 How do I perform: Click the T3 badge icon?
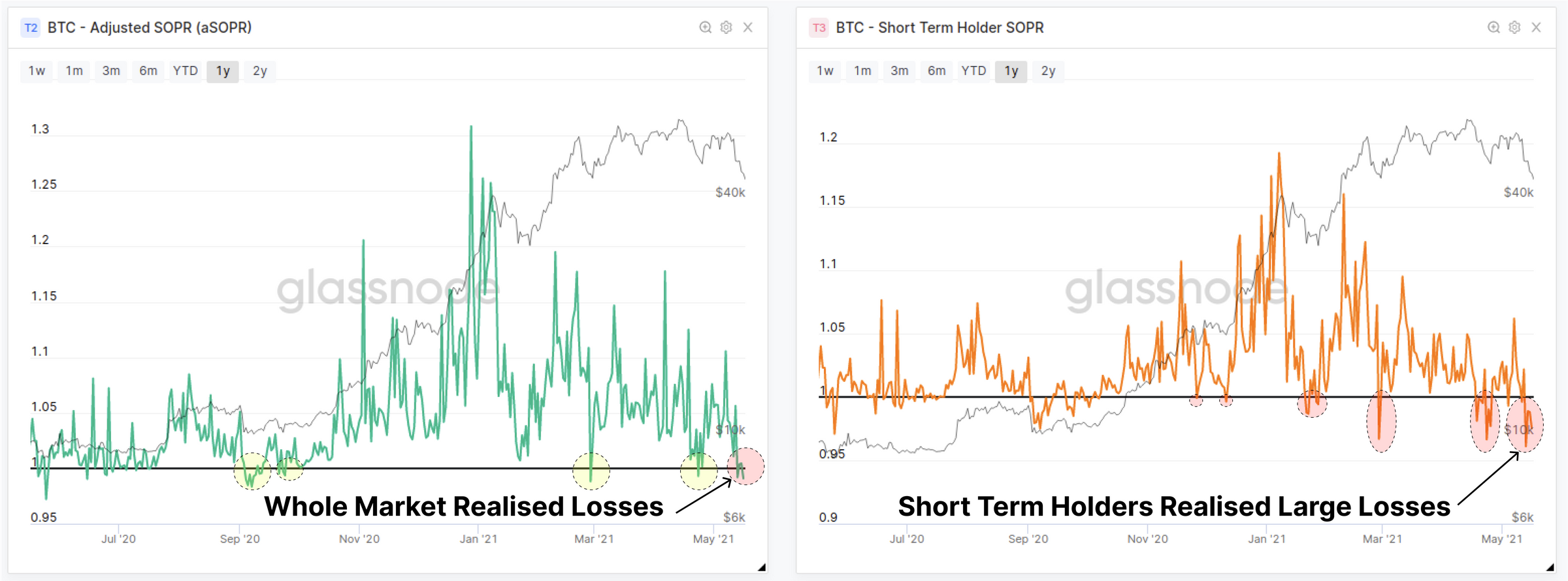819,27
